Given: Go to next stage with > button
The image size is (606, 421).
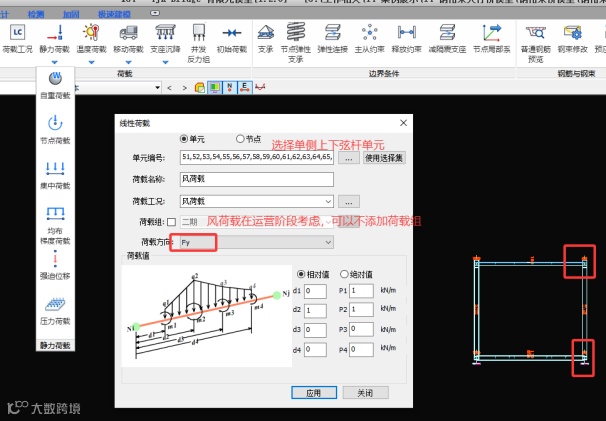Looking at the screenshot, I should tap(185, 88).
